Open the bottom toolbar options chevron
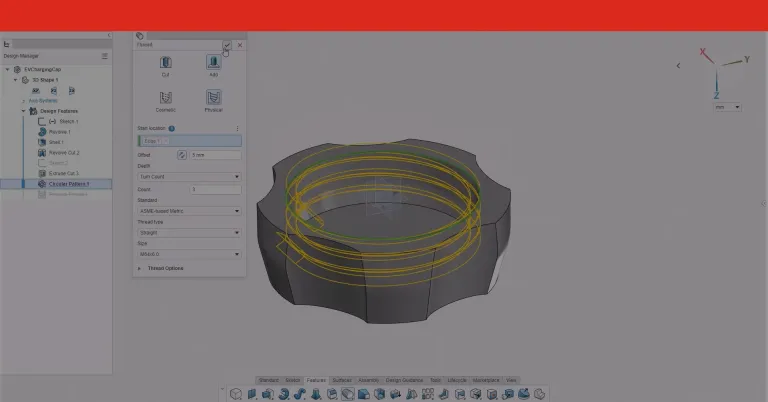Image resolution: width=768 pixels, height=402 pixels. [222, 389]
